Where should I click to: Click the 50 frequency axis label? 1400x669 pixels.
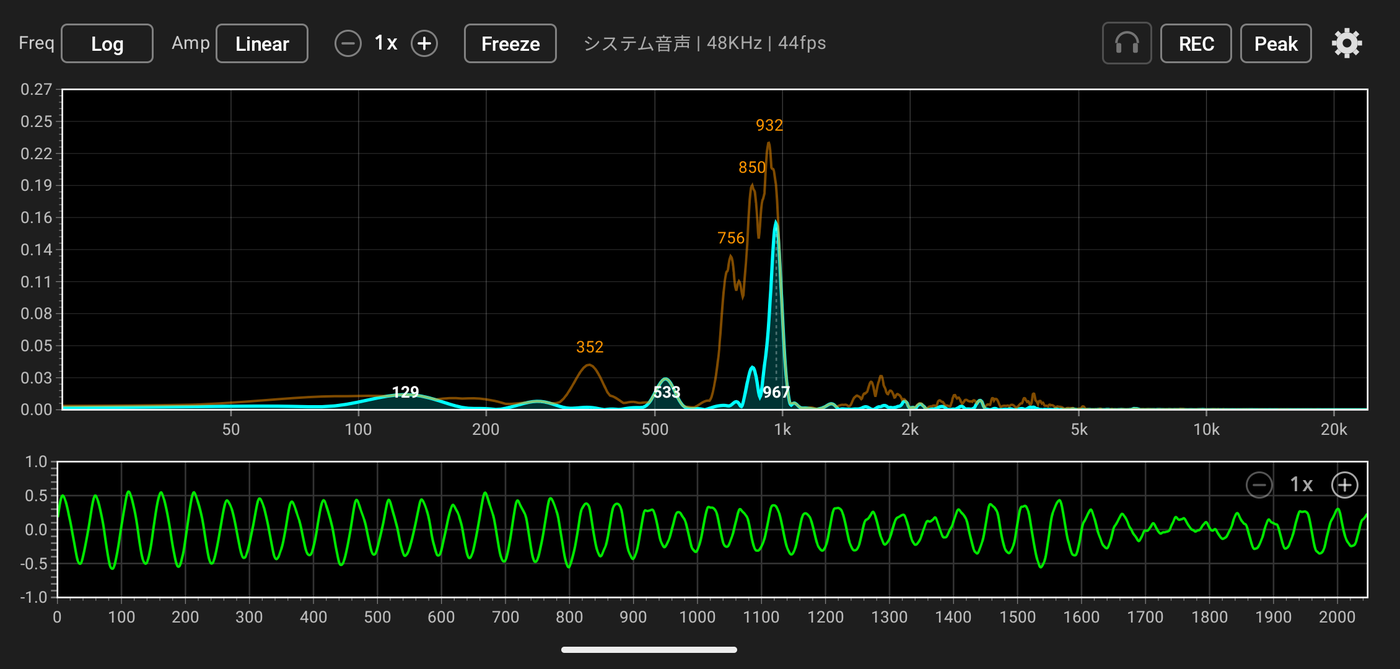click(231, 430)
